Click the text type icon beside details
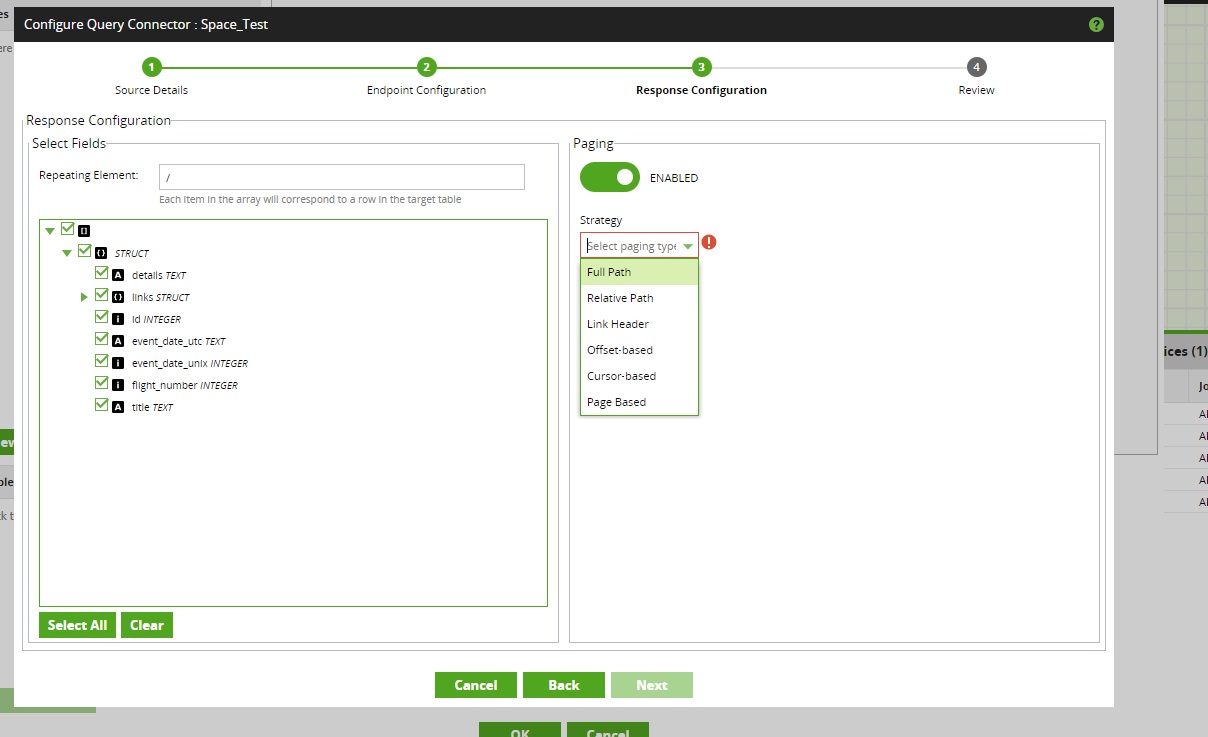The height and width of the screenshot is (737, 1208). pos(118,274)
